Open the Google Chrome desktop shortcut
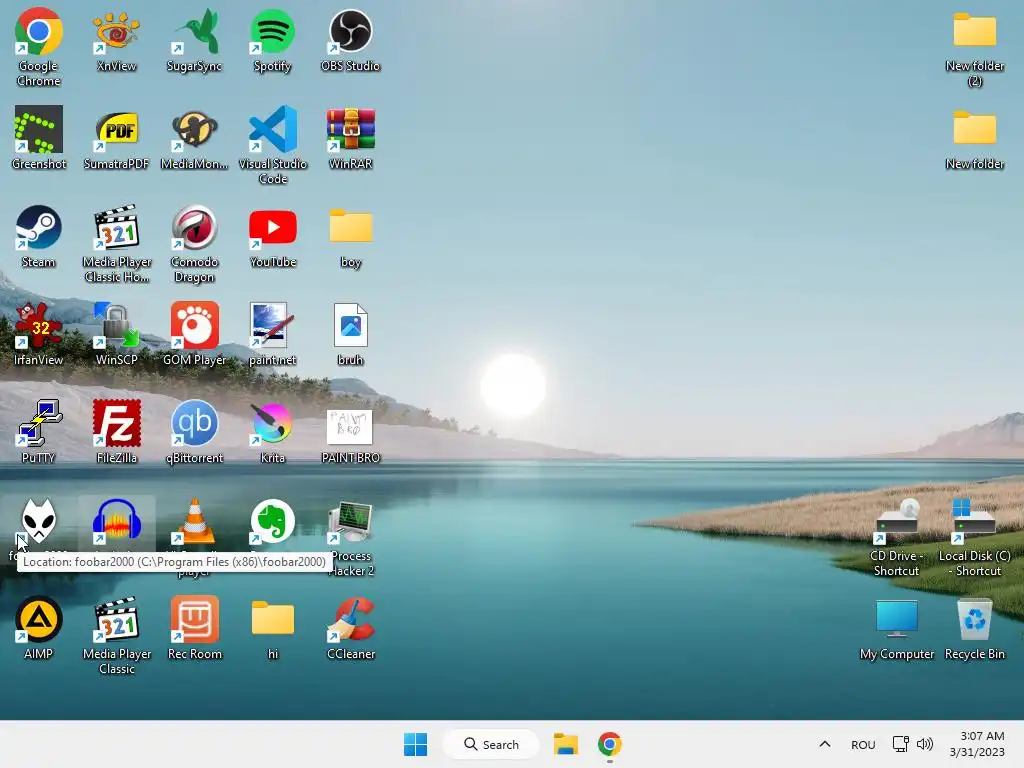 click(x=39, y=32)
